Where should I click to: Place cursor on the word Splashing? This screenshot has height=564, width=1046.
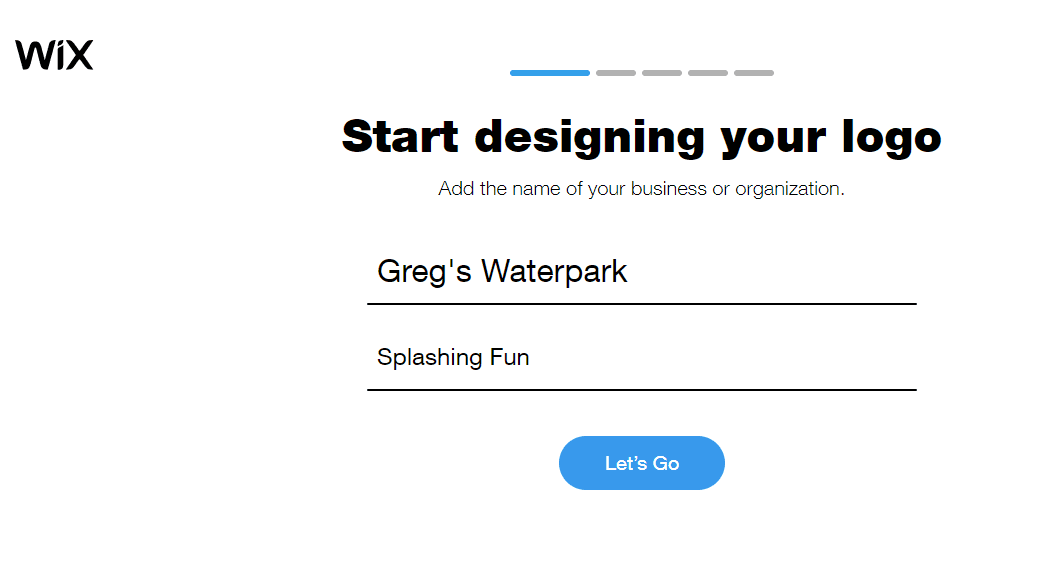pos(430,357)
